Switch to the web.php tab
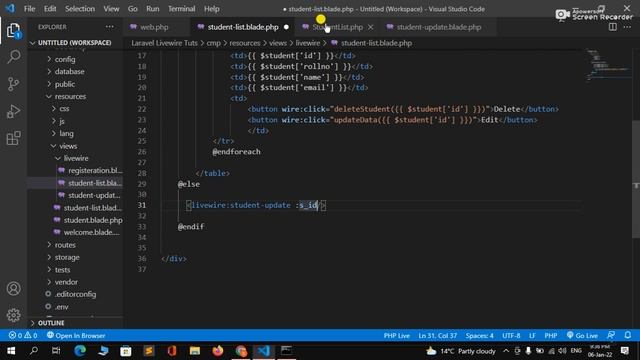 154,27
